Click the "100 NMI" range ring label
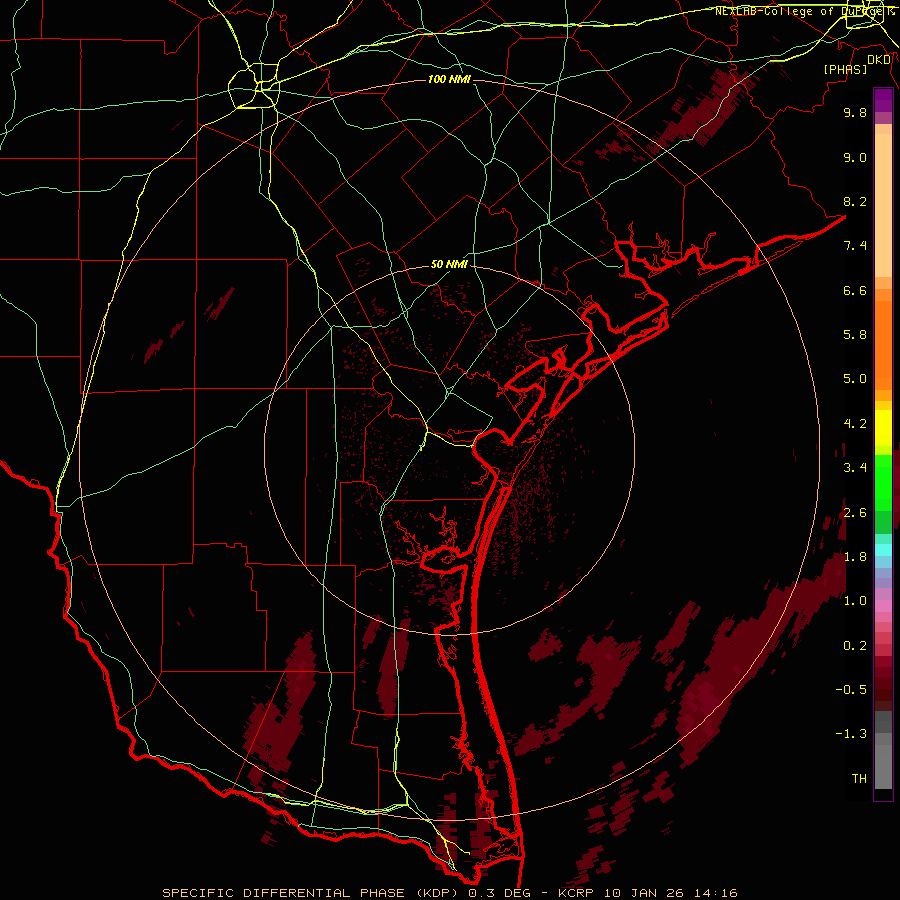This screenshot has width=900, height=900. [x=449, y=79]
